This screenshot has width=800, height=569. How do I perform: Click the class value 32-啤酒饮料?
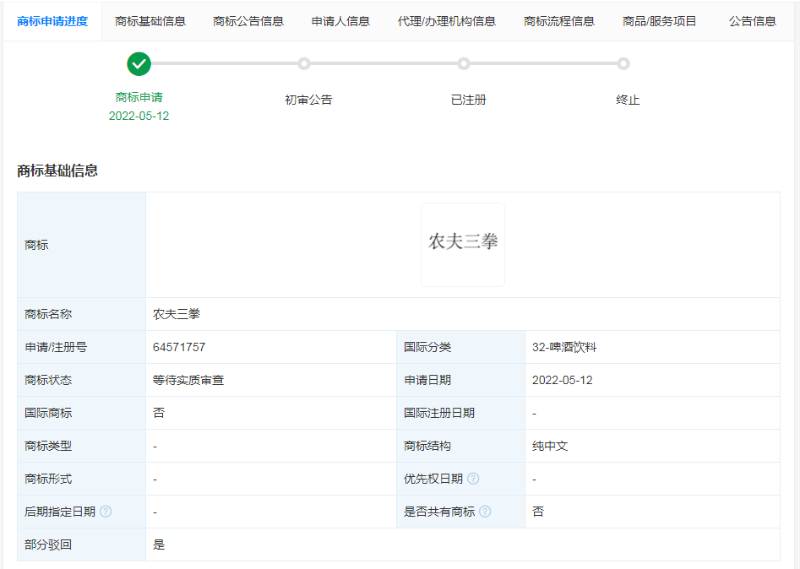[x=564, y=347]
